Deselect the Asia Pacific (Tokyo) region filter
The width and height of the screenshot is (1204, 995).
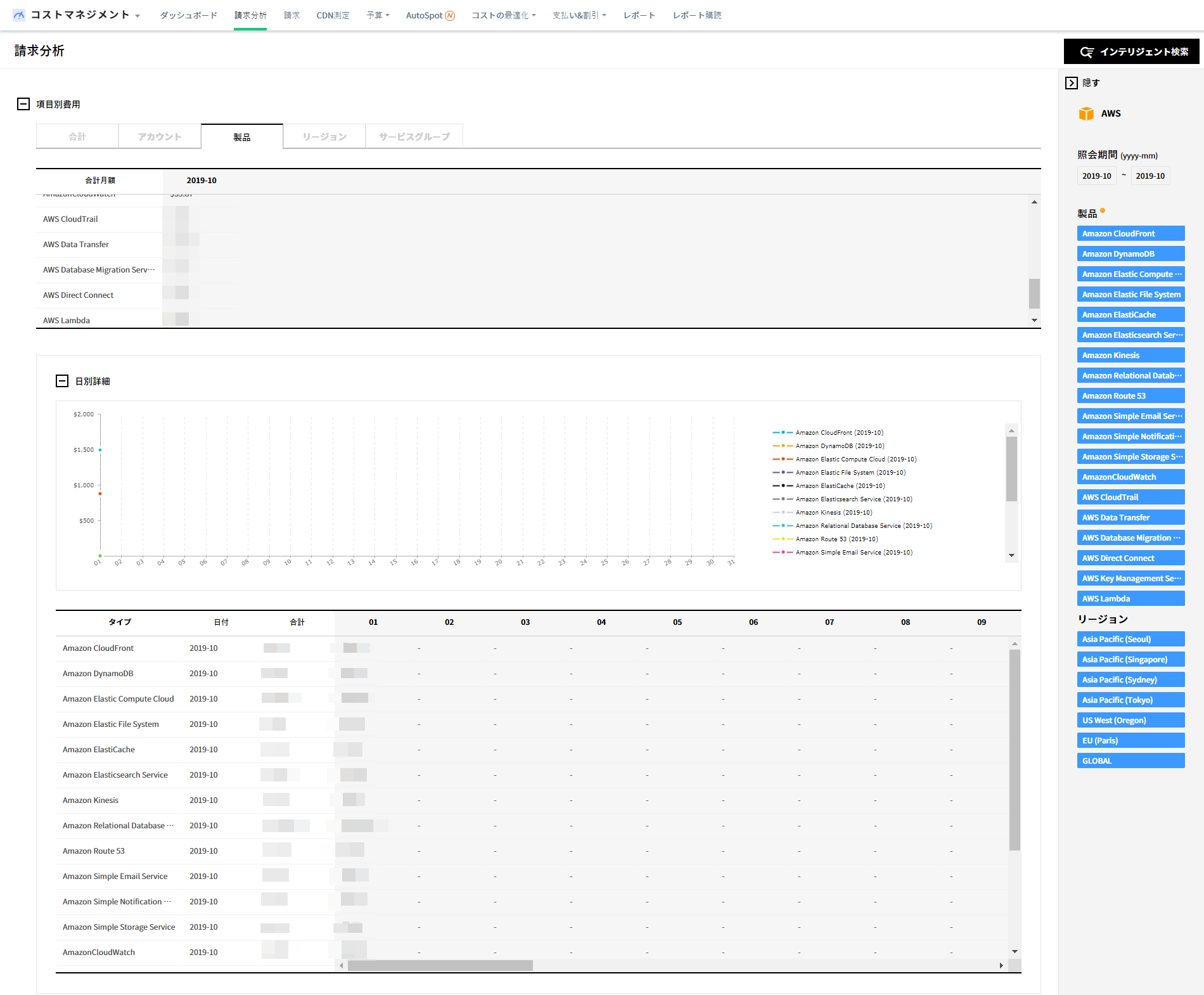click(x=1130, y=700)
